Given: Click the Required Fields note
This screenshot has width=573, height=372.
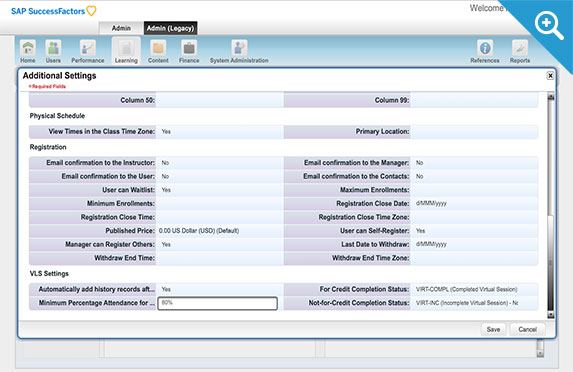Looking at the screenshot, I should point(47,87).
